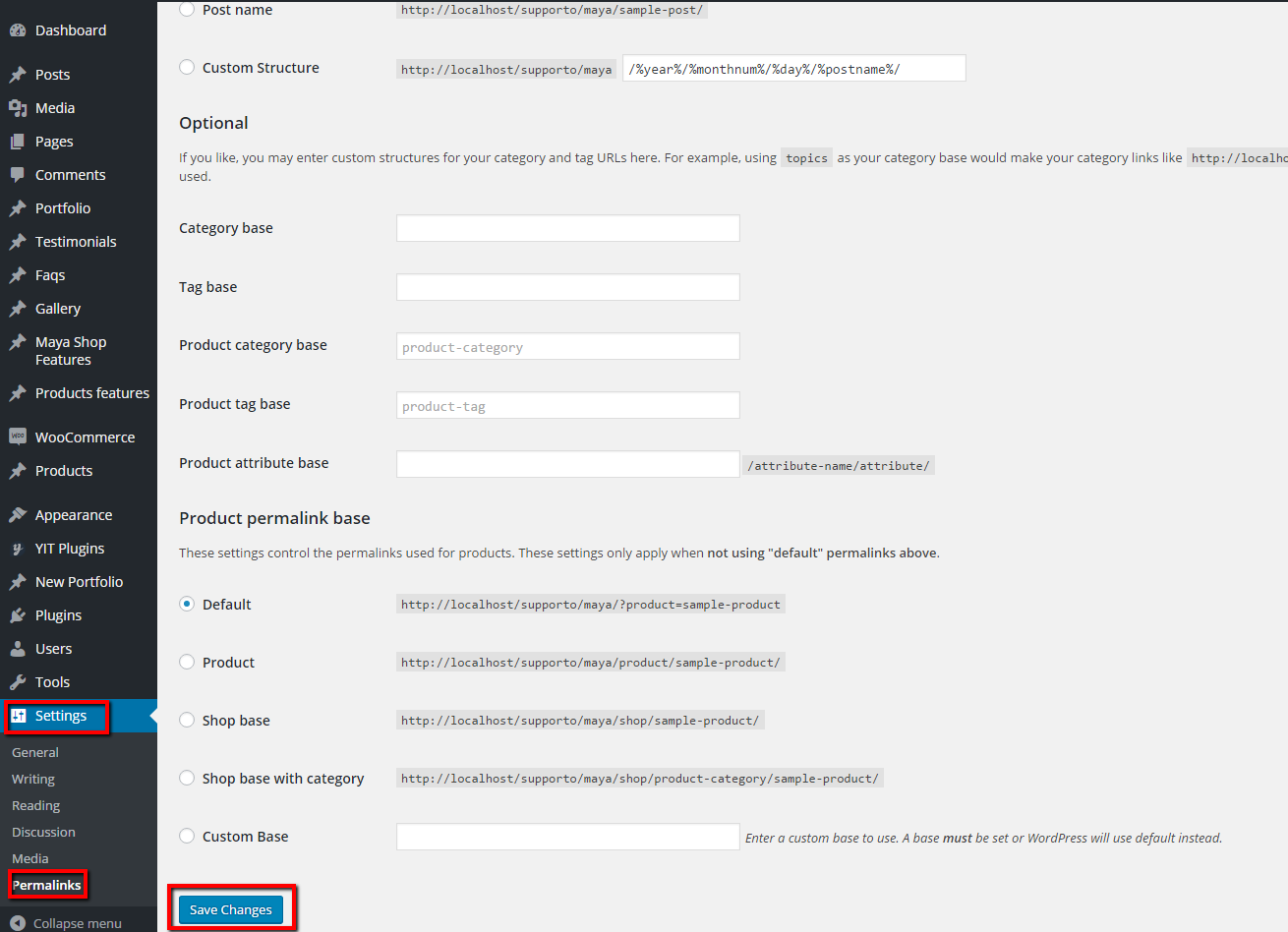Click the Products pin icon
Image resolution: width=1288 pixels, height=932 pixels.
click(x=18, y=471)
